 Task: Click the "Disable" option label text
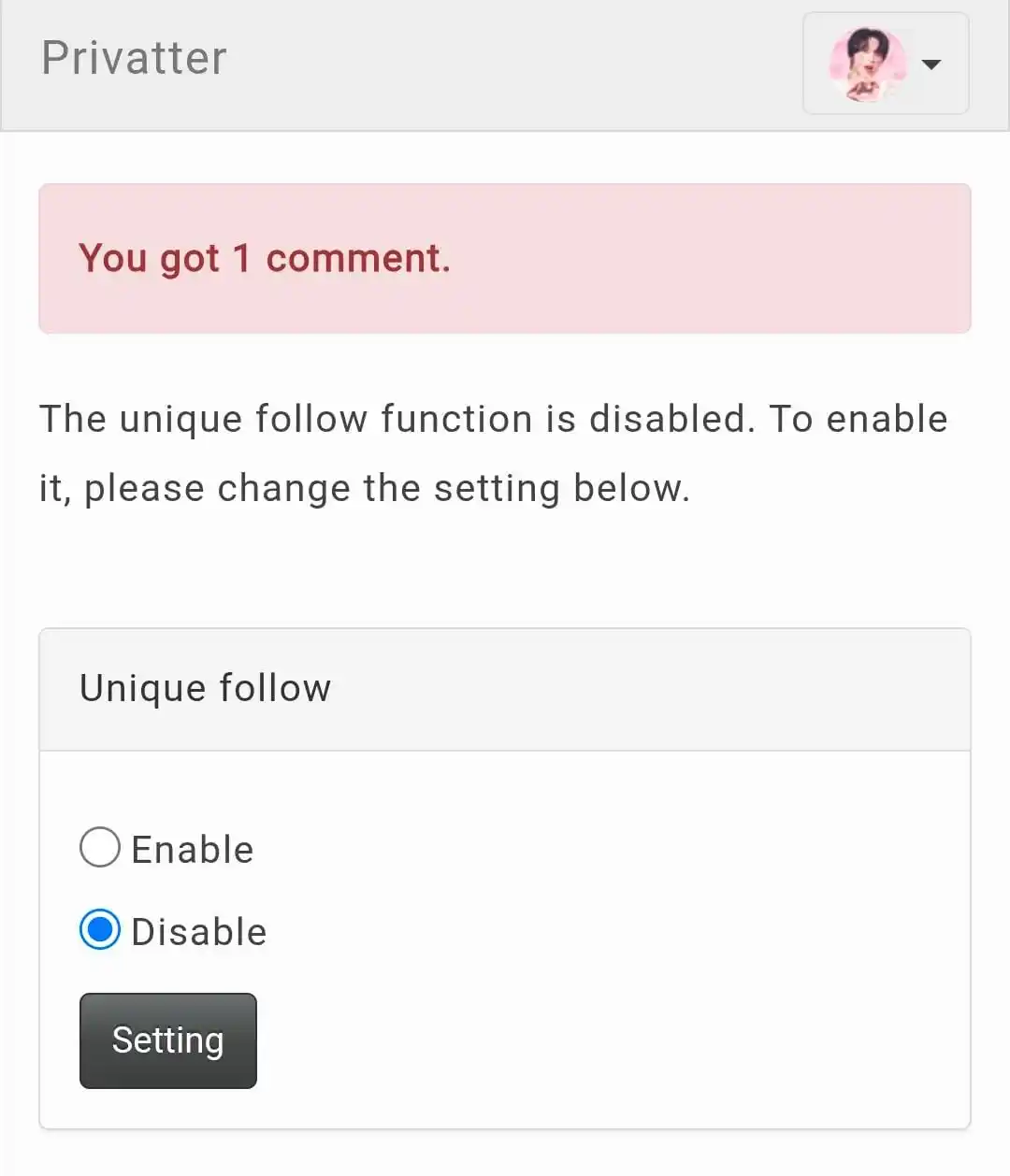[x=199, y=932]
